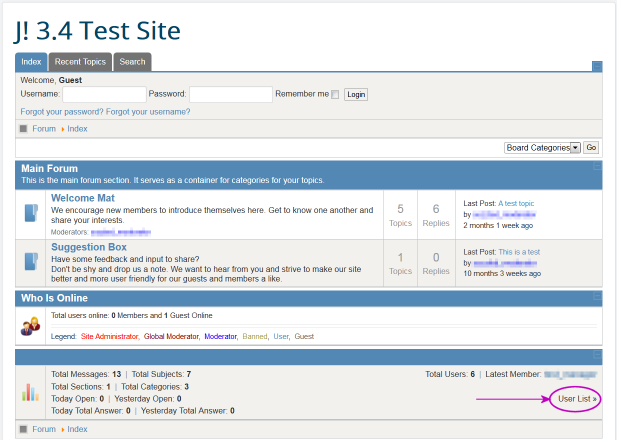The height and width of the screenshot is (440, 617).
Task: Click the top breadcrumb forum icon
Action: click(x=24, y=129)
